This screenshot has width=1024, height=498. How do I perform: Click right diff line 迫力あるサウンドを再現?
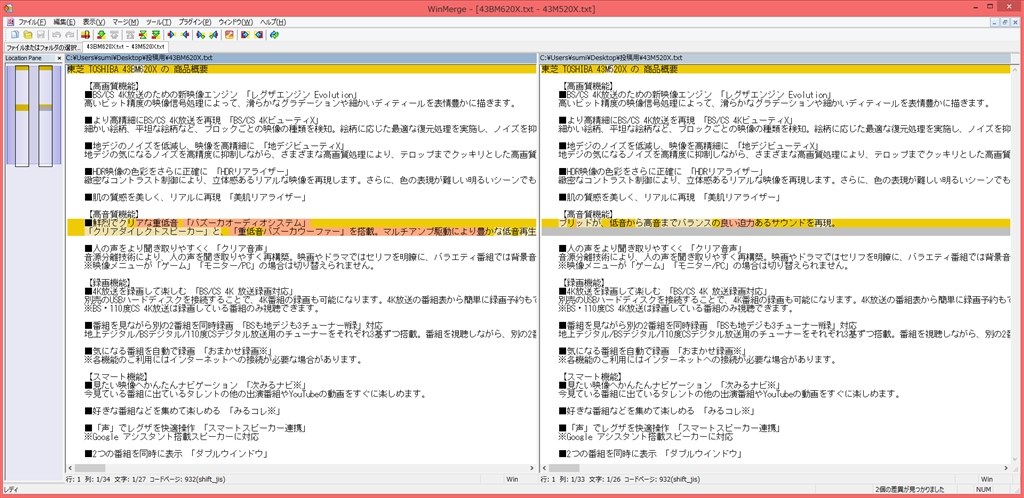point(775,223)
